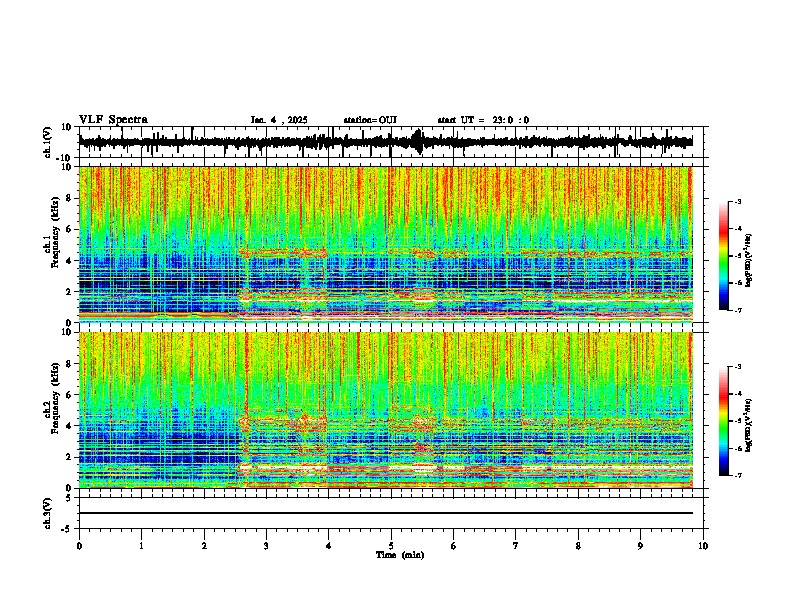
Task: Click the ch.2 spectrogram color scale bar
Action: (x=724, y=421)
